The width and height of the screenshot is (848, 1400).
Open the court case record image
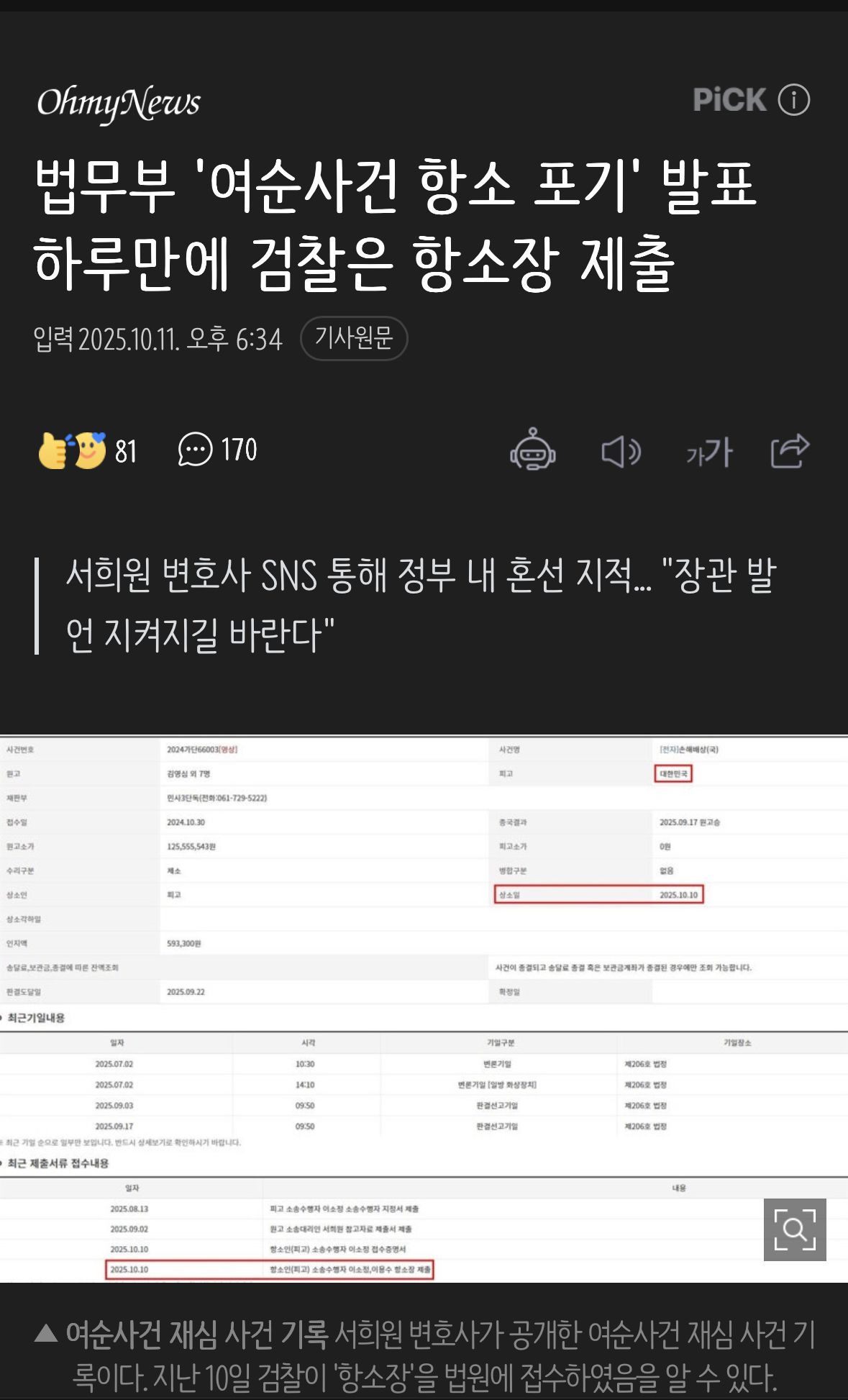pyautogui.click(x=424, y=1009)
